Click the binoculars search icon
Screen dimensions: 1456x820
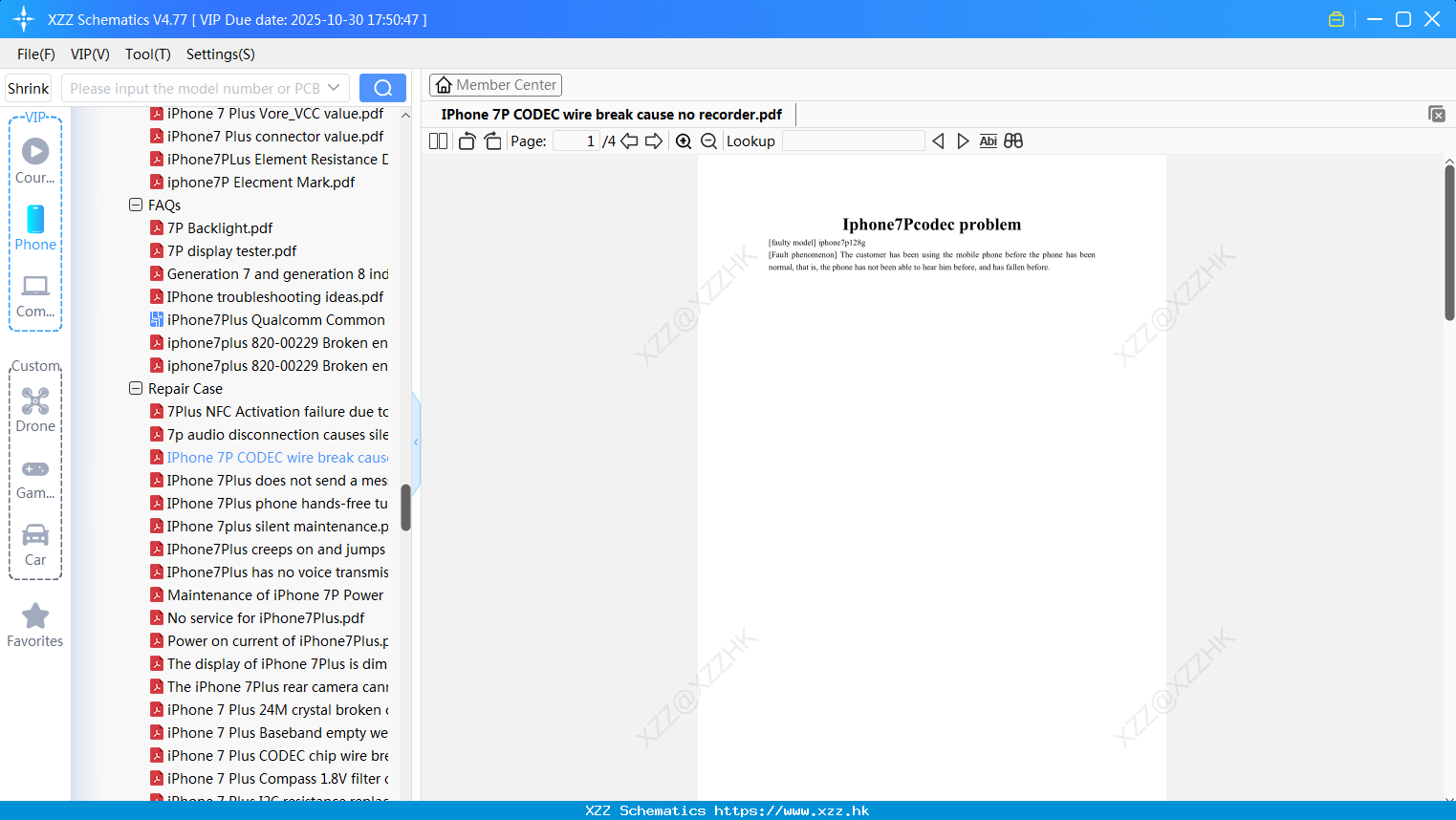1013,140
